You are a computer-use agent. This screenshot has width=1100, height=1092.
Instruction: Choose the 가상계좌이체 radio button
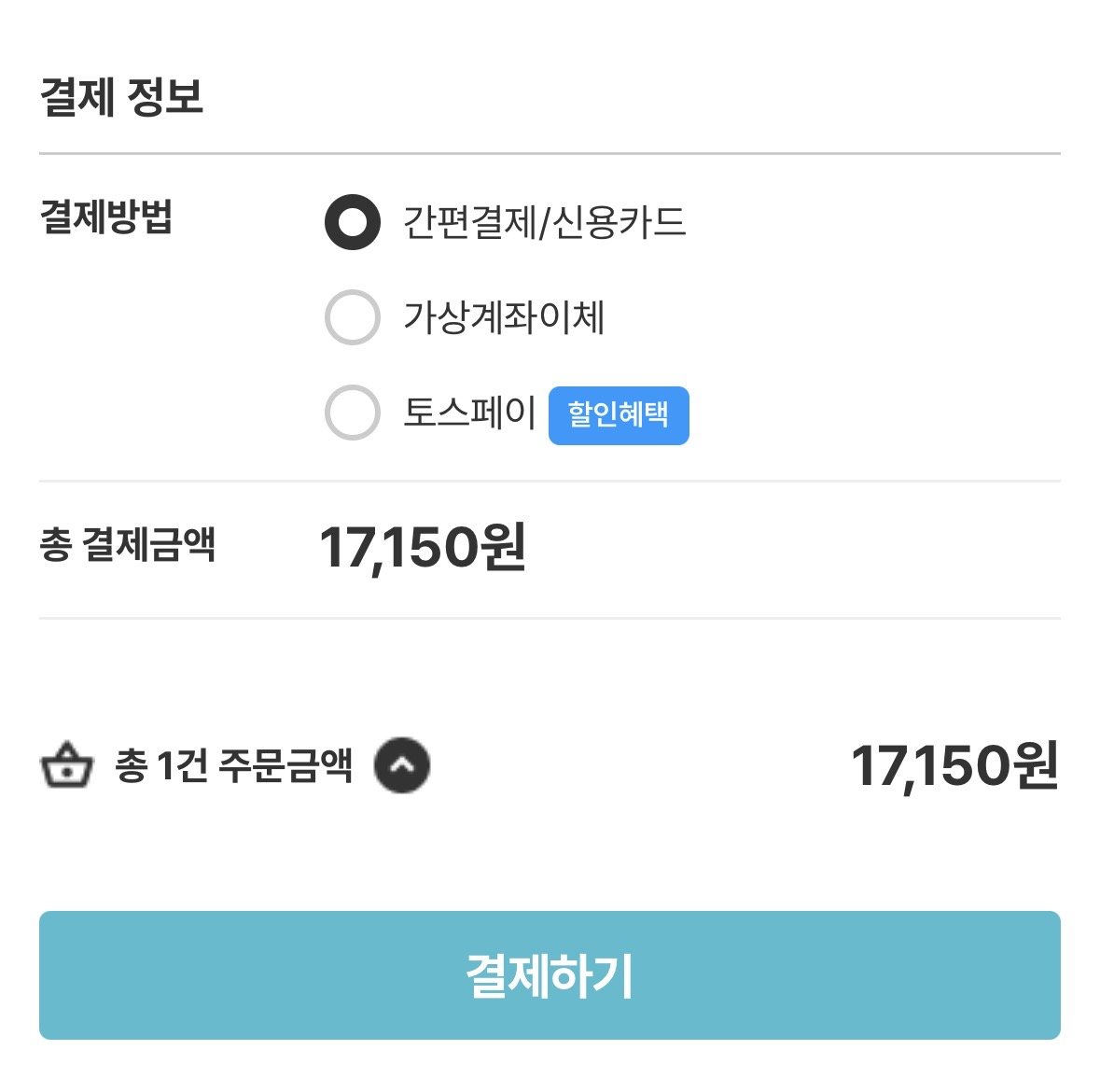(x=352, y=317)
